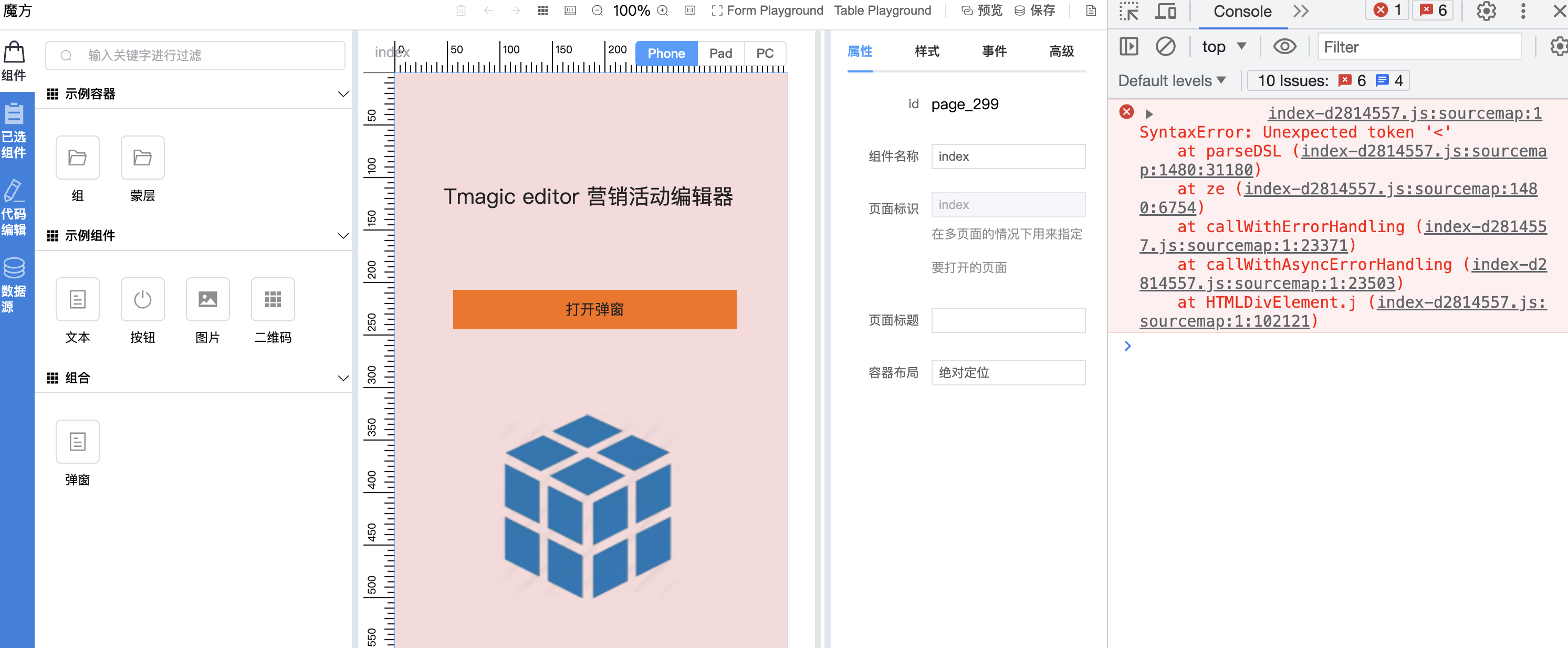Toggle the ruler display icon in toolbar
The height and width of the screenshot is (648, 1568).
pyautogui.click(x=570, y=11)
